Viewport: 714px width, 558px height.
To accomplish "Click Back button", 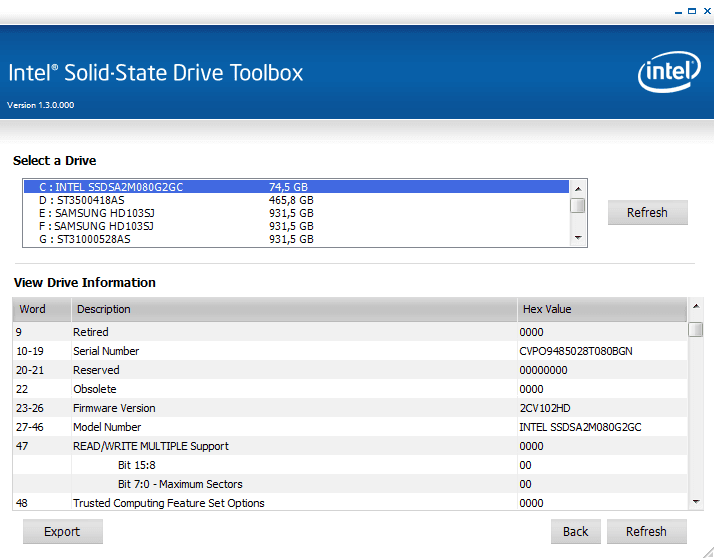I will point(576,531).
